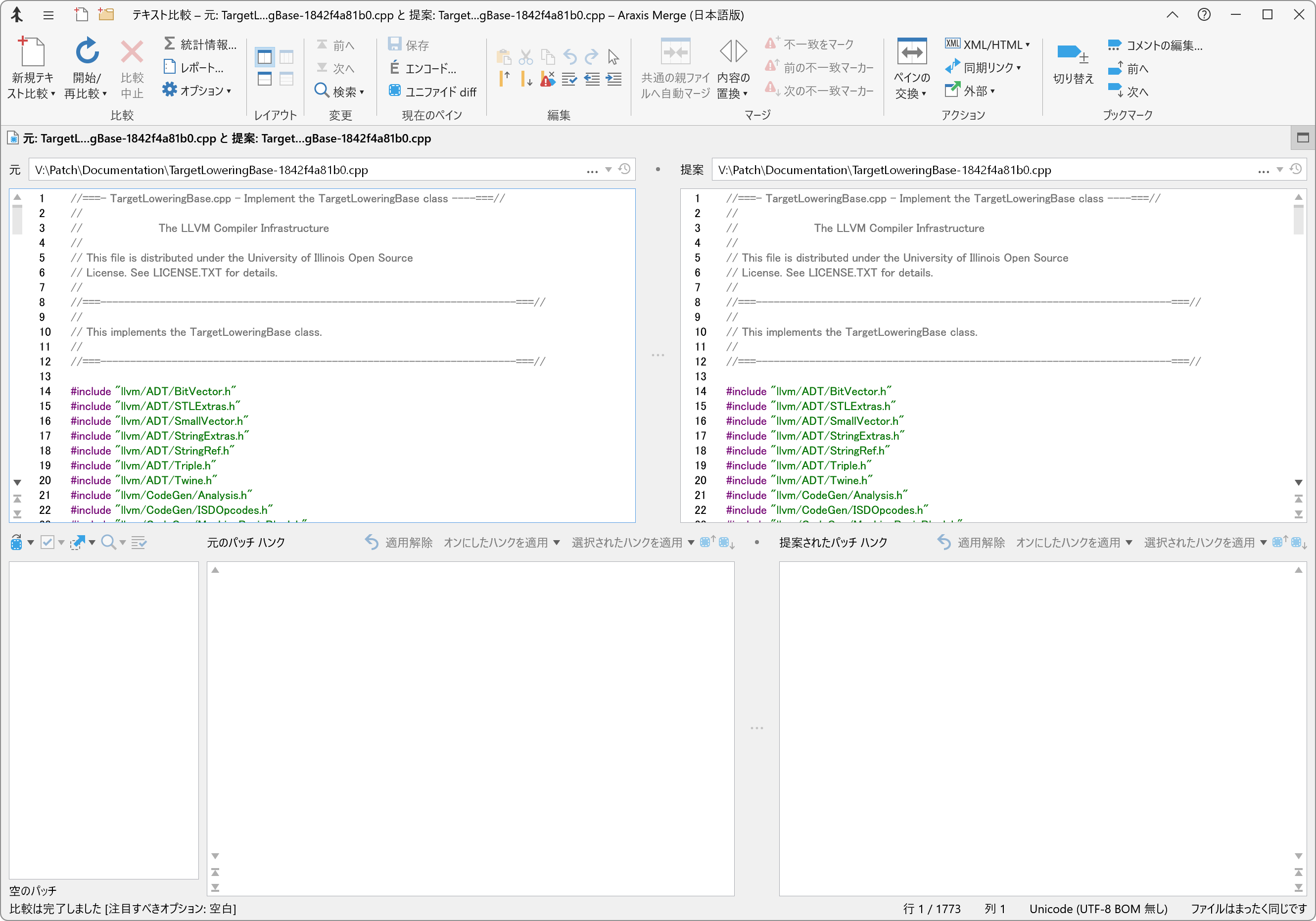Screen dimensions: 1316x921
Task: Click the 切り替え bookmark toggle icon
Action: coord(1072,54)
